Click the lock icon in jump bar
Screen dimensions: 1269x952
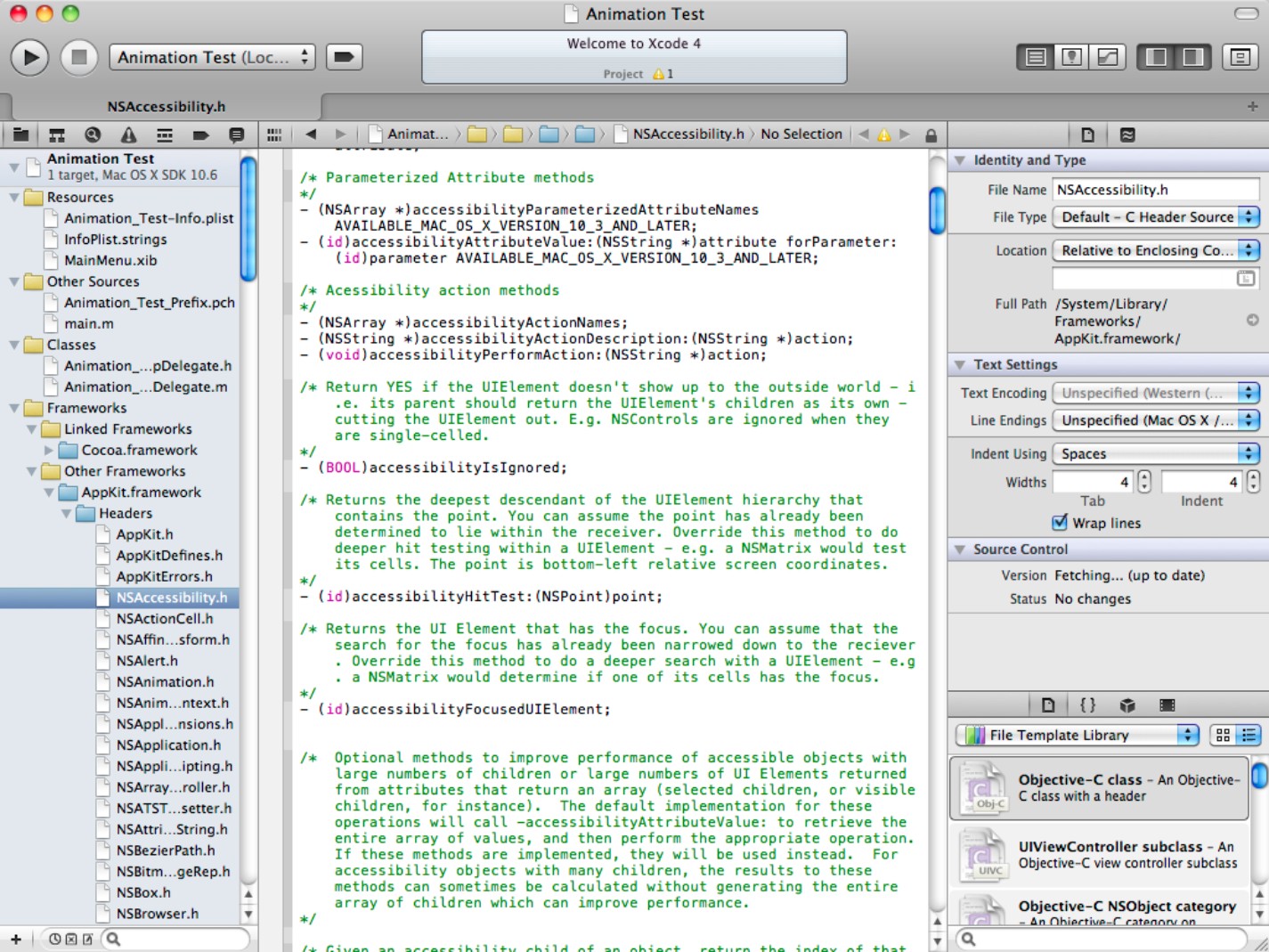[x=931, y=135]
